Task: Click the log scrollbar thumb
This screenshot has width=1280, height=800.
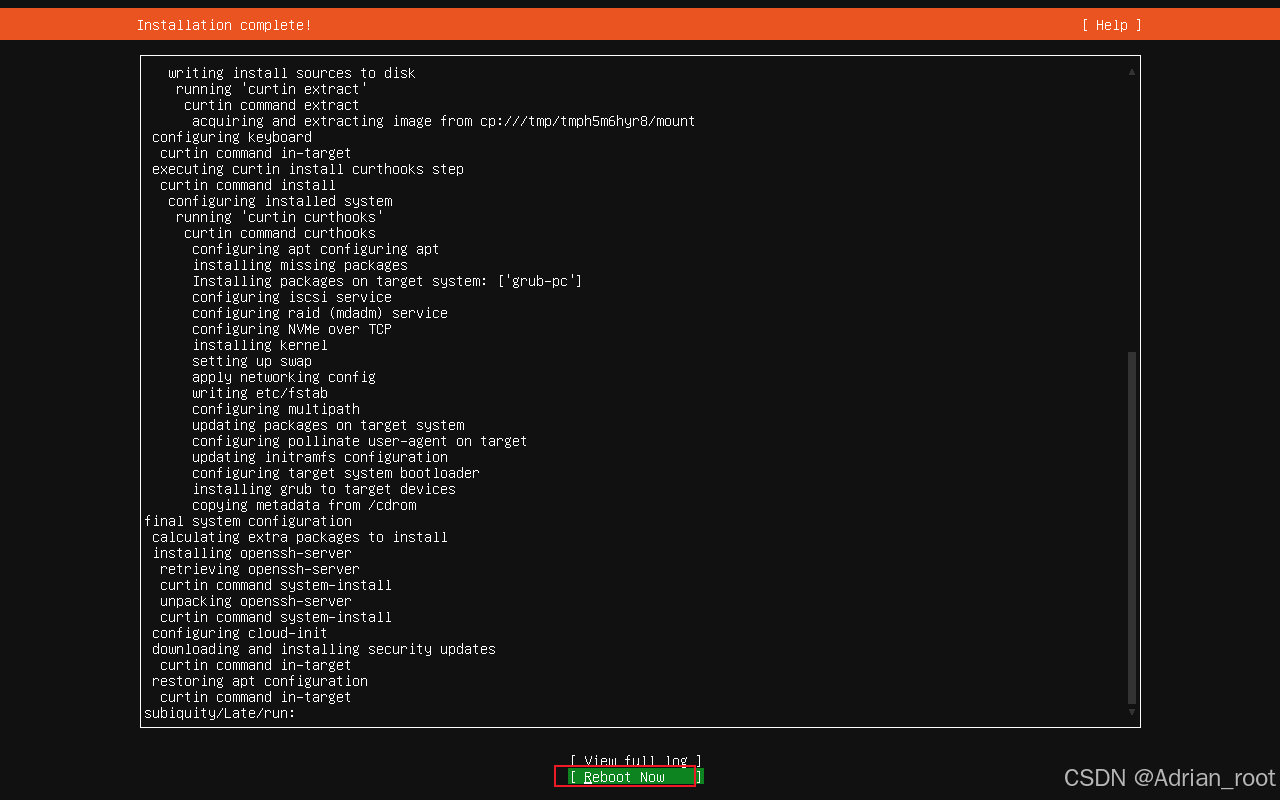Action: tap(1132, 527)
